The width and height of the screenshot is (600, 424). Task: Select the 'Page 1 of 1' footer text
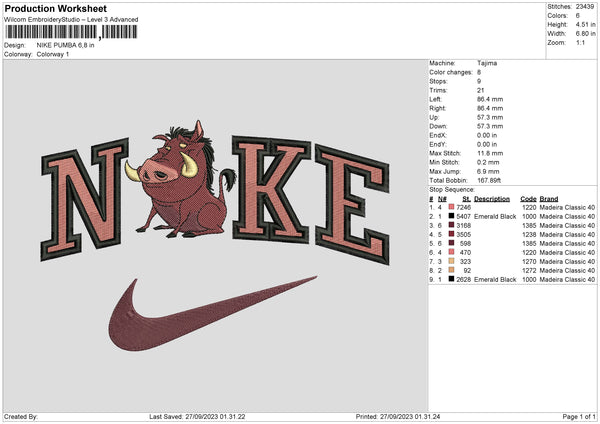(579, 416)
